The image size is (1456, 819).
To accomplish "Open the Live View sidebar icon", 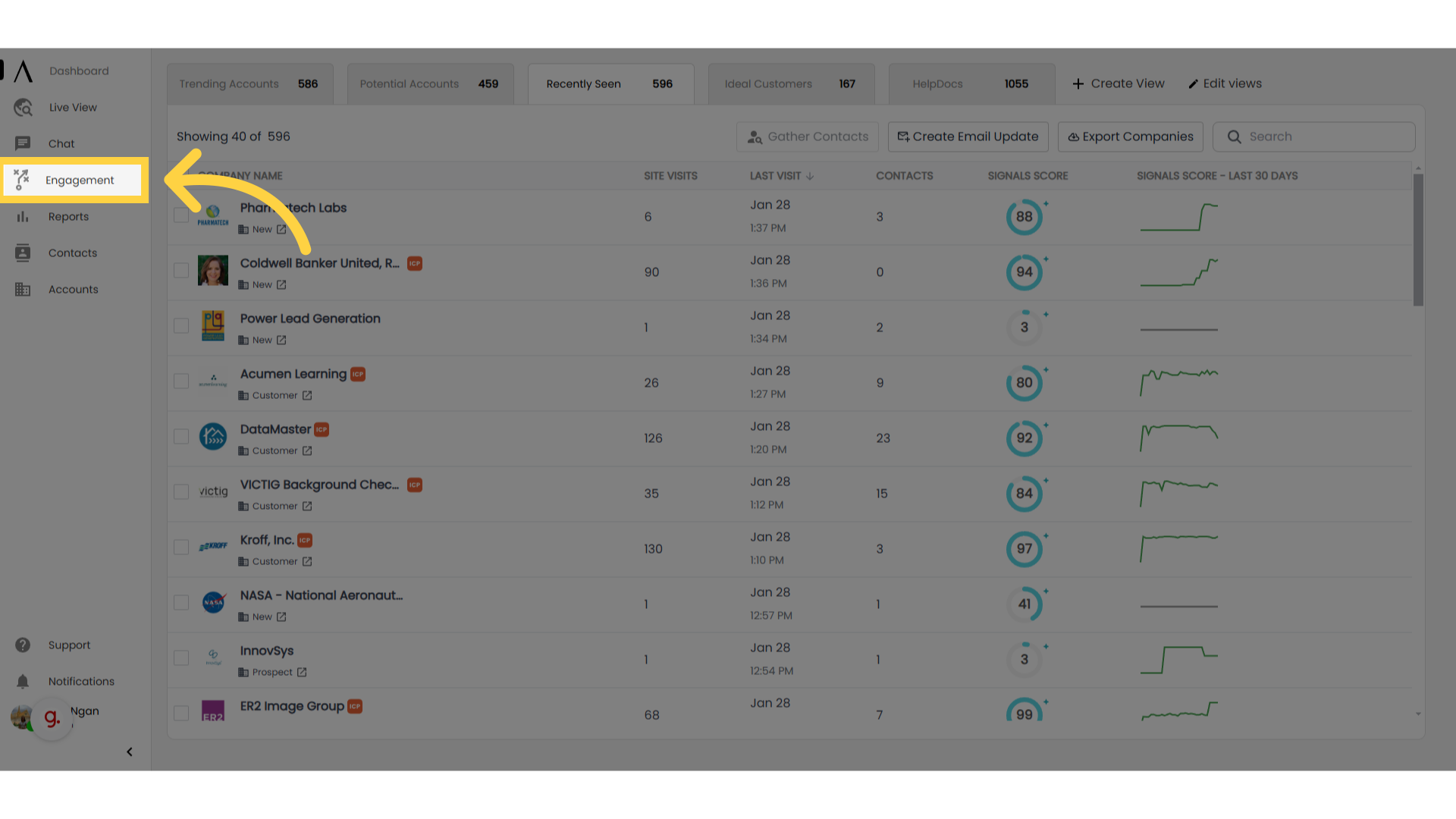I will [23, 108].
